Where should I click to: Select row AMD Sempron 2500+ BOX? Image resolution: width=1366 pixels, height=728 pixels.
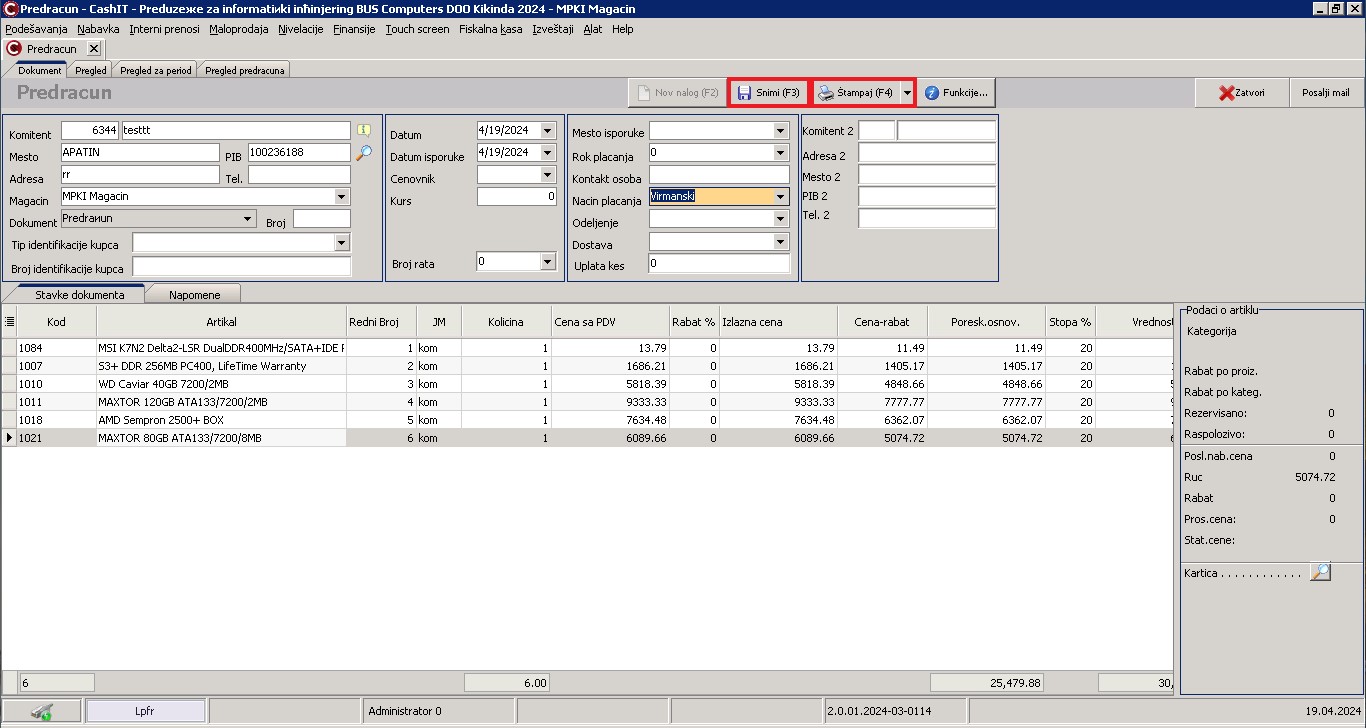tap(586, 420)
